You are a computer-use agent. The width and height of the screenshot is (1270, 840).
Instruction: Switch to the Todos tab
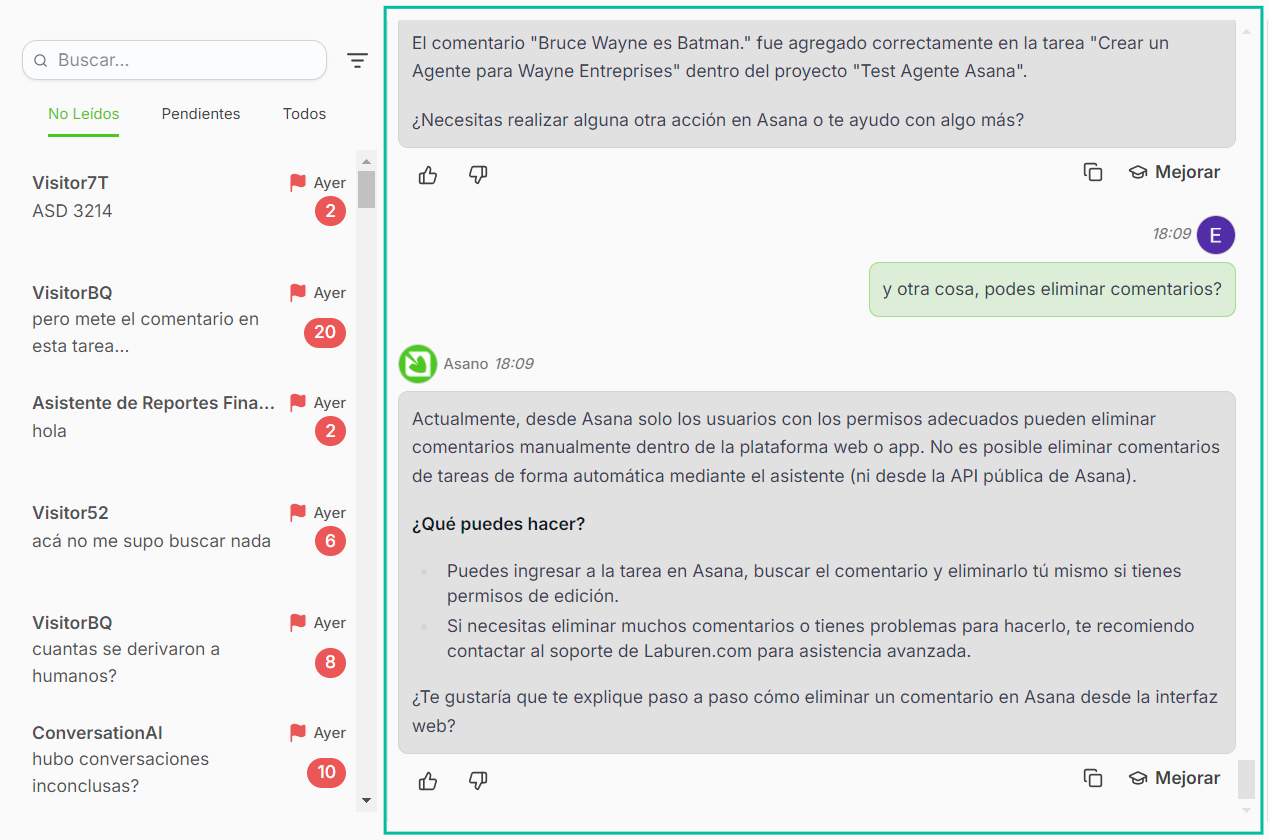point(304,114)
